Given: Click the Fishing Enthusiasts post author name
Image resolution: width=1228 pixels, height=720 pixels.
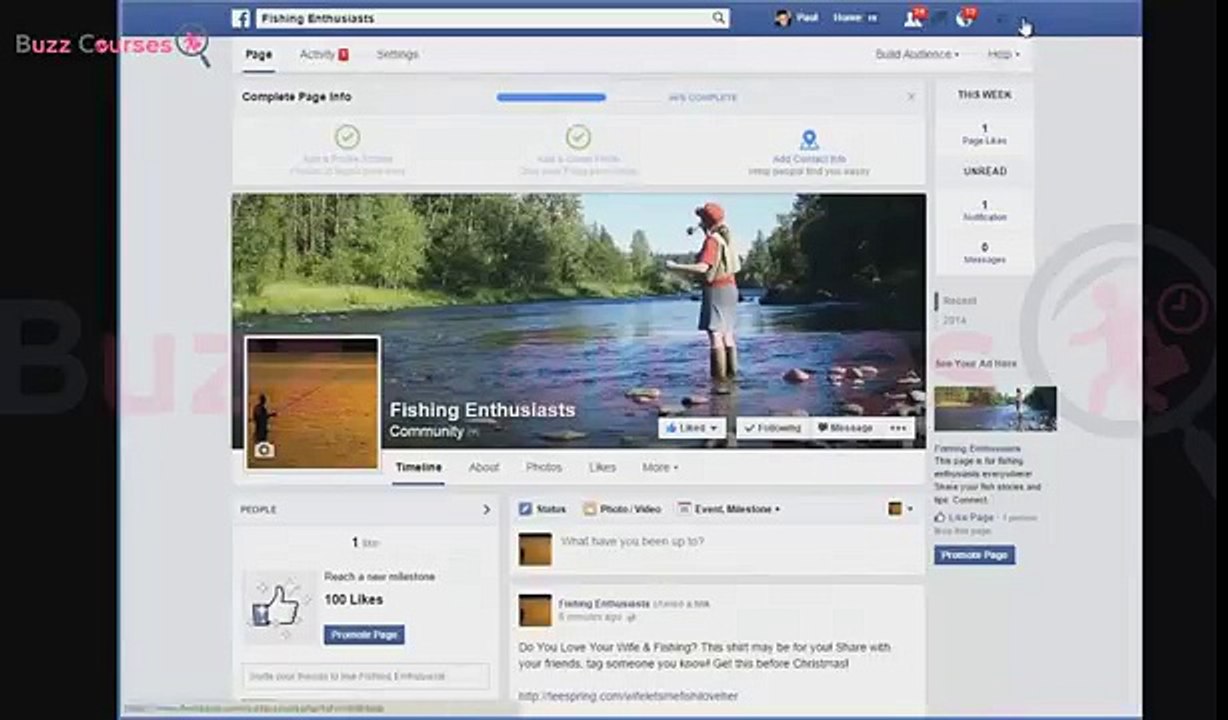Looking at the screenshot, I should click(x=604, y=604).
